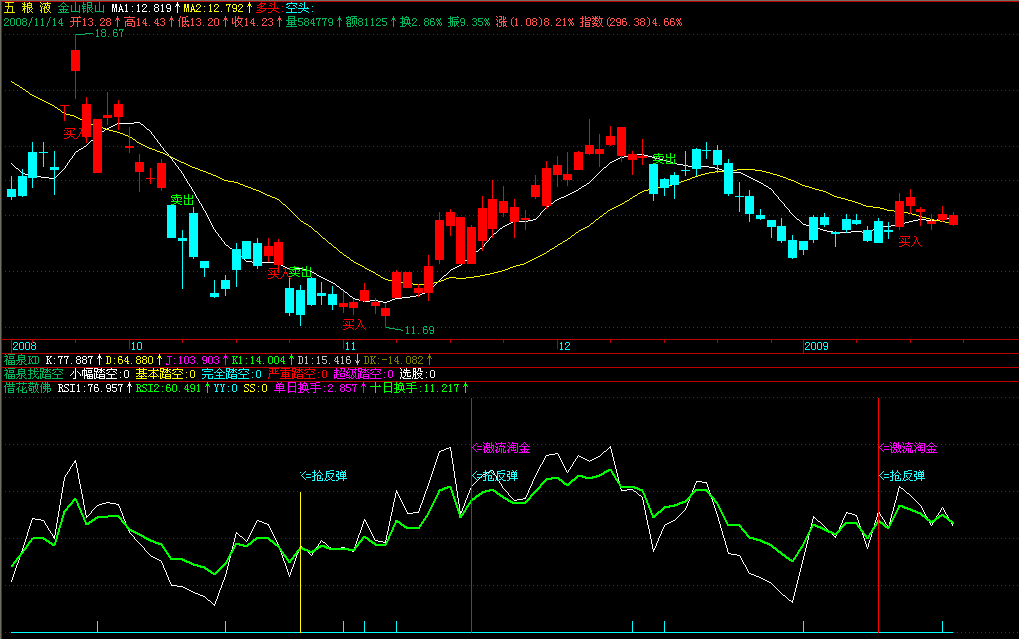The image size is (1019, 639).
Task: Select the 金山银山 indicator name
Action: (81, 8)
